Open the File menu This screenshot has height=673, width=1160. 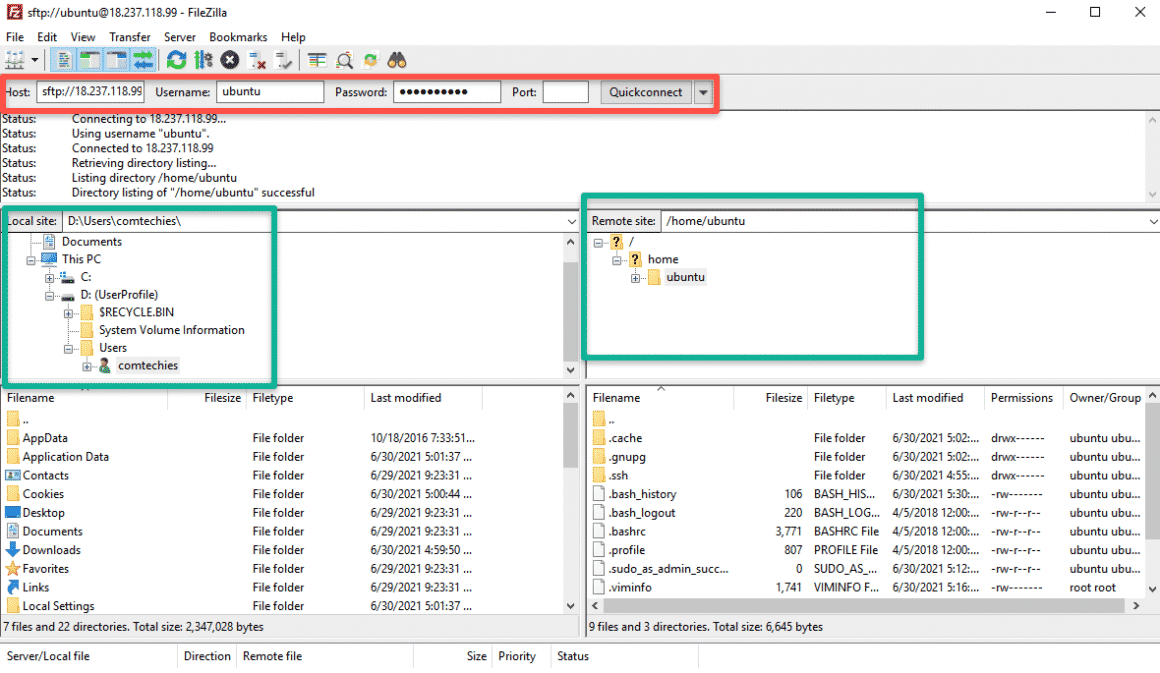(x=15, y=37)
